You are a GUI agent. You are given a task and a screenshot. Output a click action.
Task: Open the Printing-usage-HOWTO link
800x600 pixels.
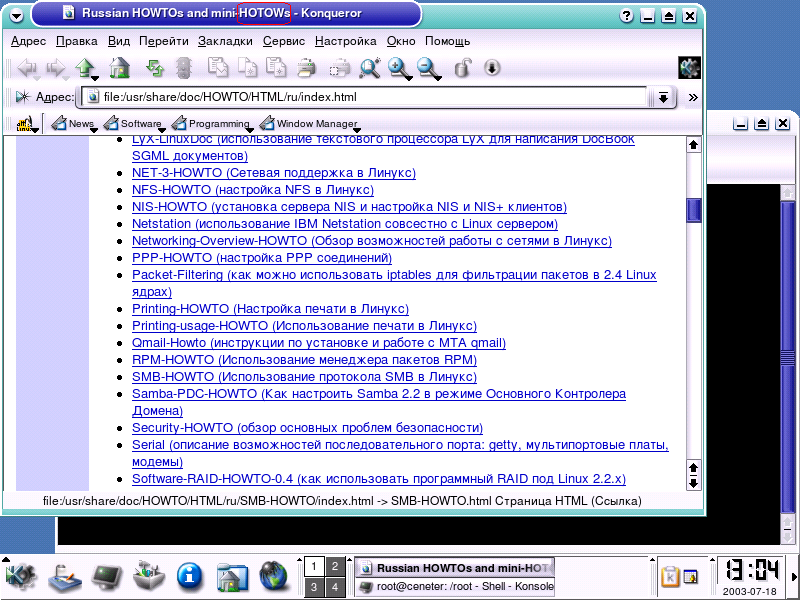(x=304, y=326)
